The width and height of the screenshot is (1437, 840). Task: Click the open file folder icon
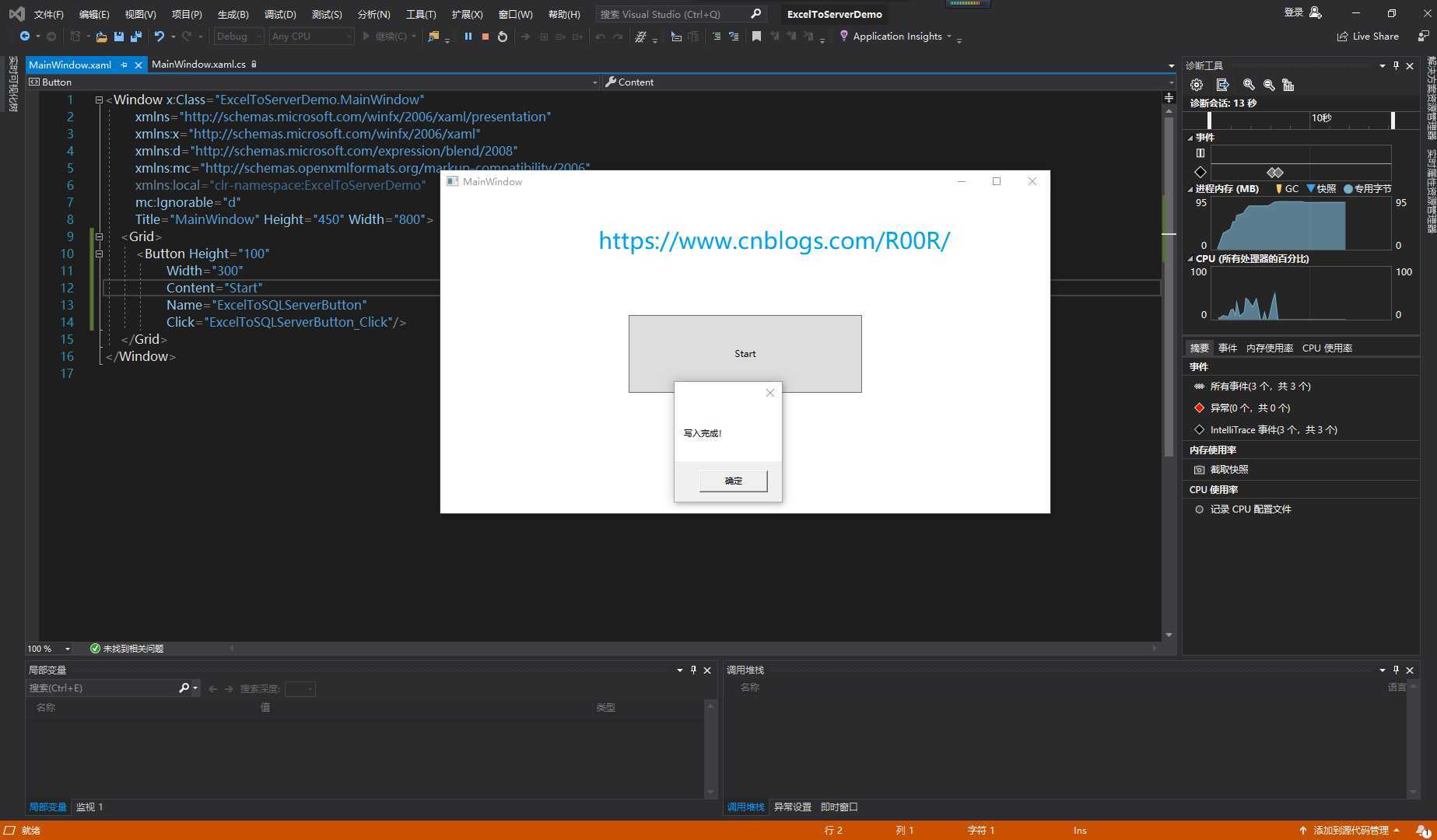[x=101, y=37]
